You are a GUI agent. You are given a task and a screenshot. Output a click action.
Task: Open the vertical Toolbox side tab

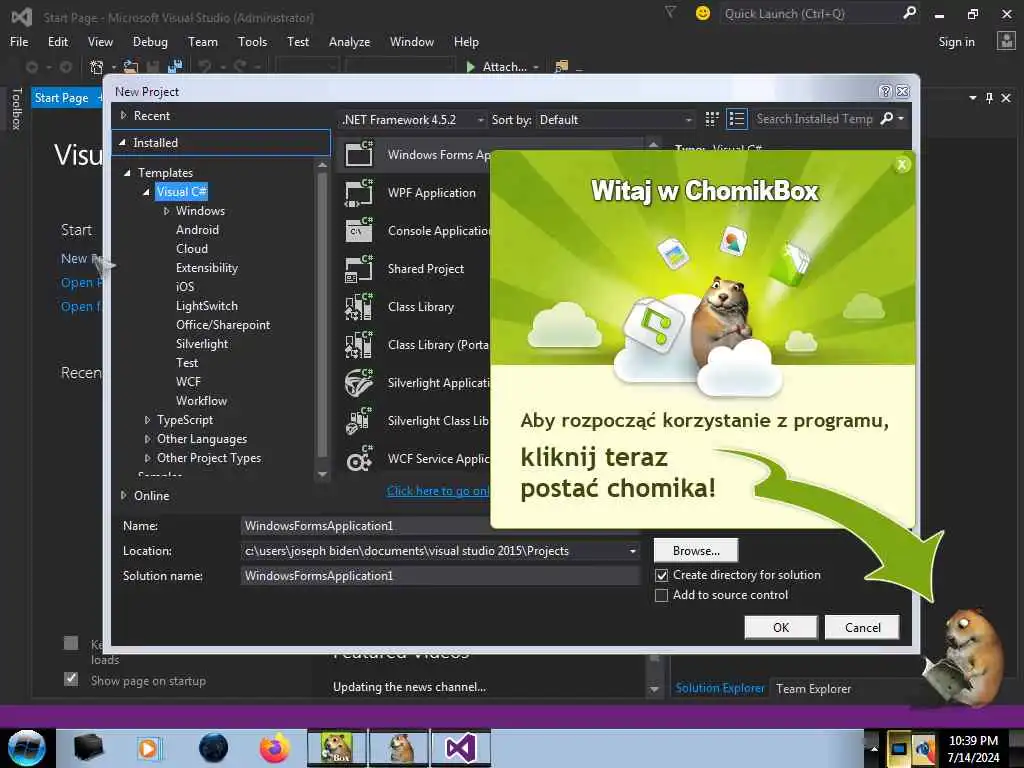16,108
